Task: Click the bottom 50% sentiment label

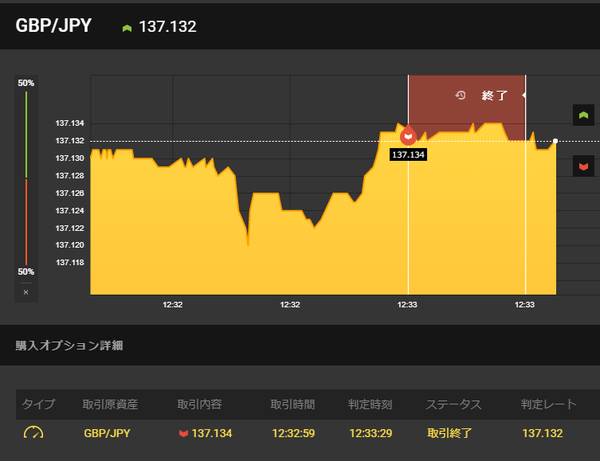Action: point(26,272)
